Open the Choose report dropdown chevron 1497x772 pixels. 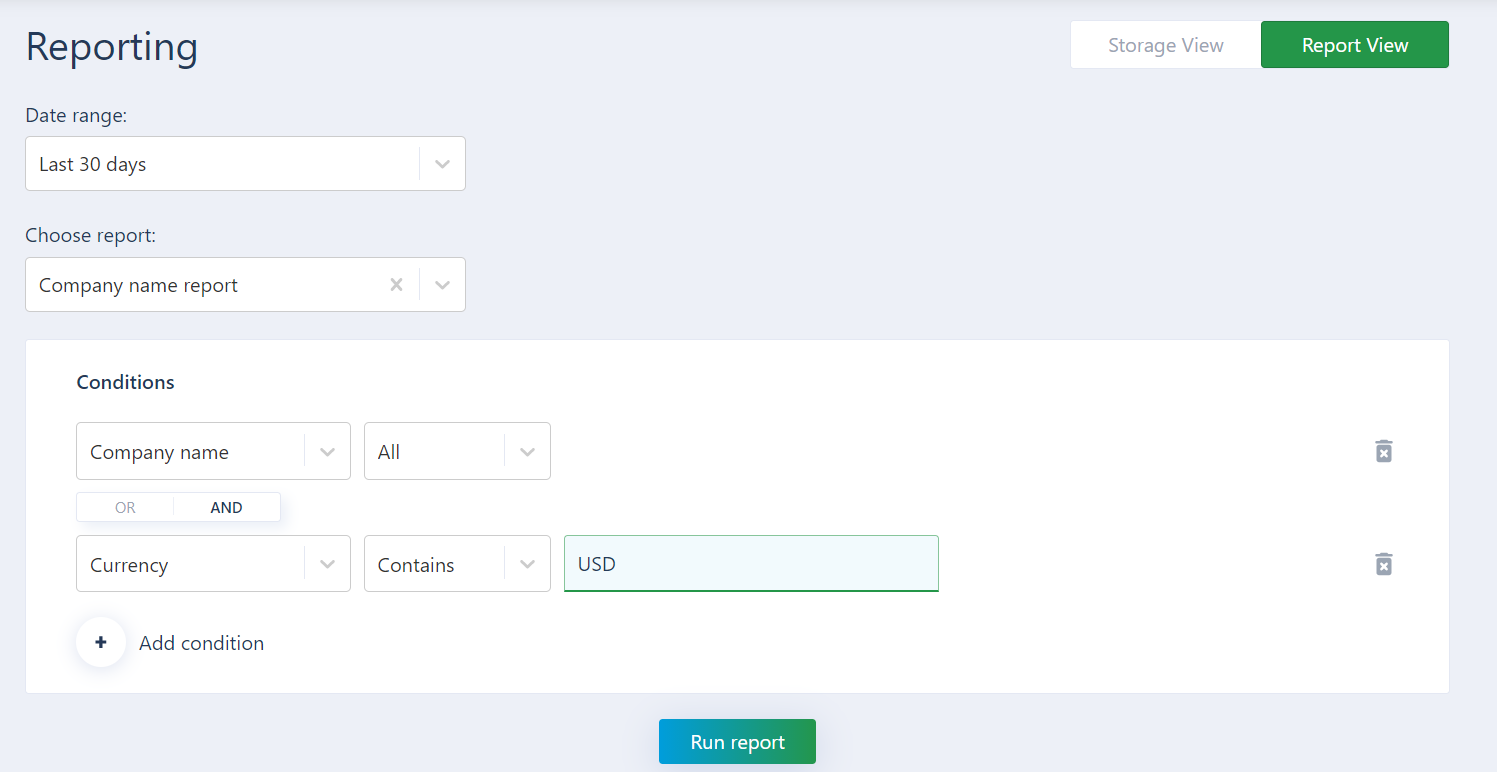[x=442, y=285]
